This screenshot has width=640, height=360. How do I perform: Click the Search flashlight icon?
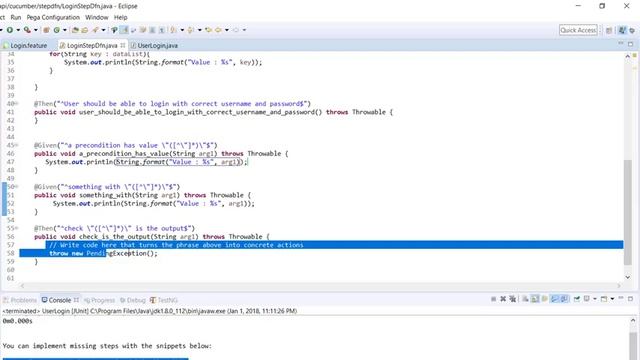[x=95, y=30]
